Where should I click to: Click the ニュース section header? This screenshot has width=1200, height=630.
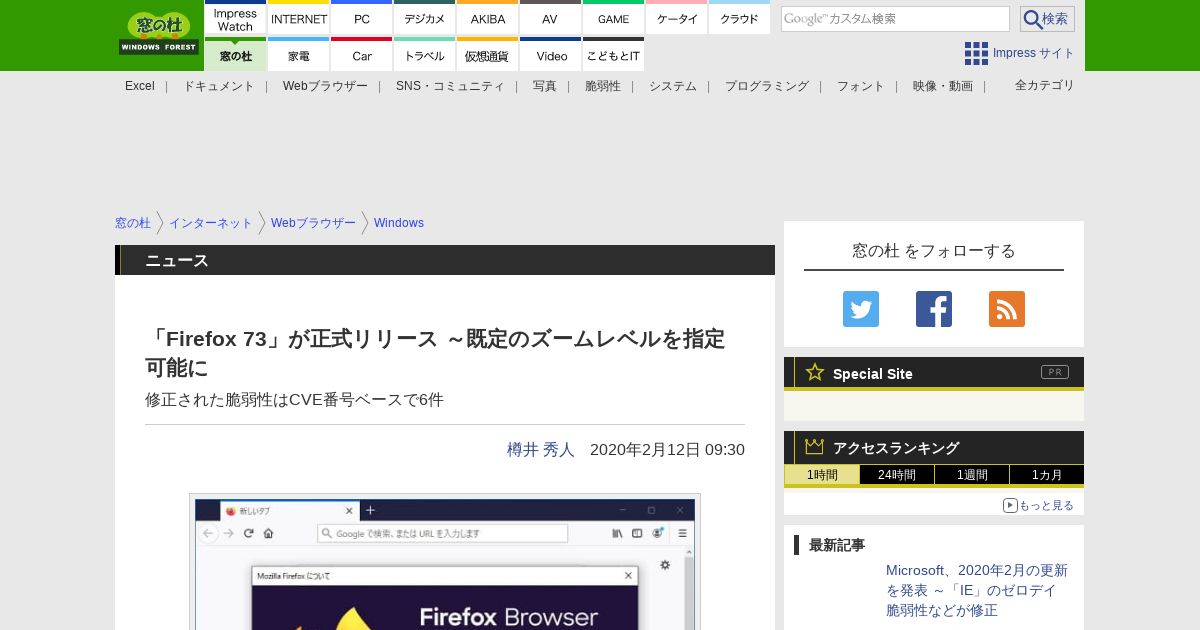445,260
